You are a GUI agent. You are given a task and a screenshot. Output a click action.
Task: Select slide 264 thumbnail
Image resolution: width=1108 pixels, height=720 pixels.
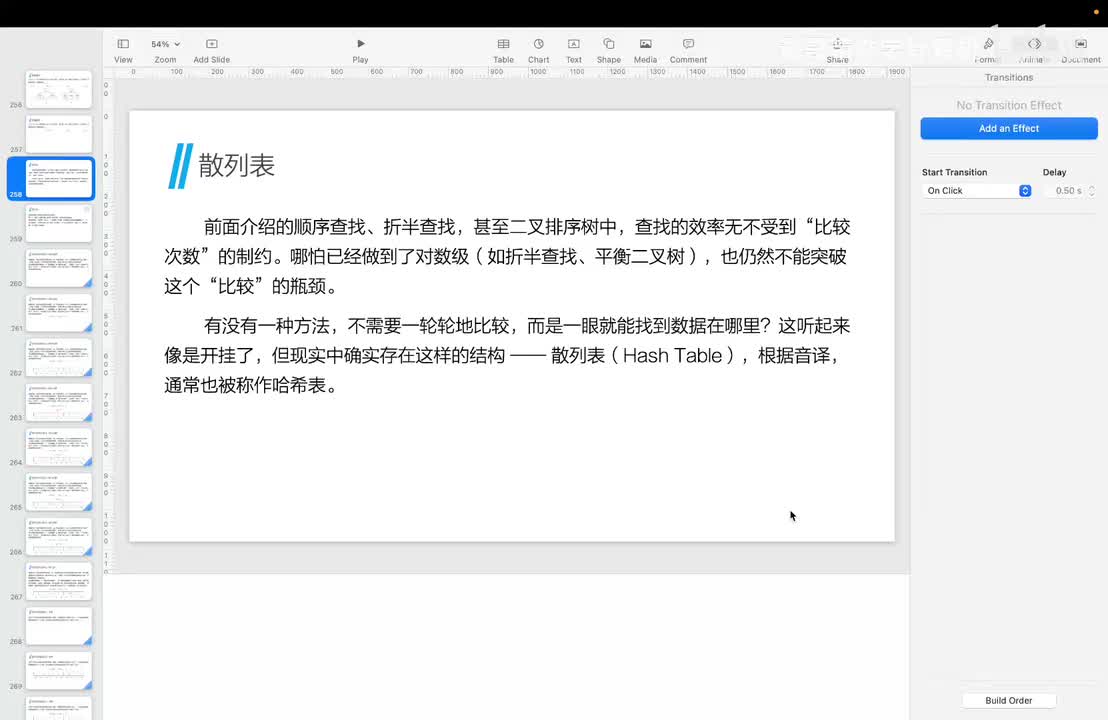click(59, 447)
